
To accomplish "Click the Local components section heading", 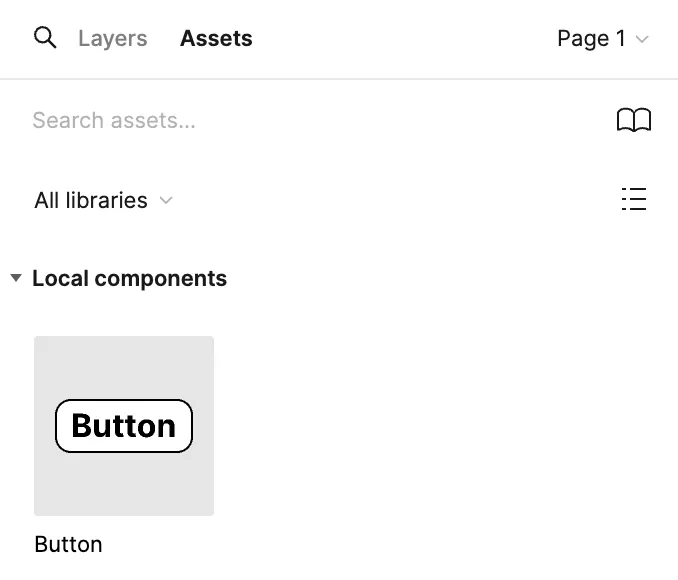I will point(129,278).
